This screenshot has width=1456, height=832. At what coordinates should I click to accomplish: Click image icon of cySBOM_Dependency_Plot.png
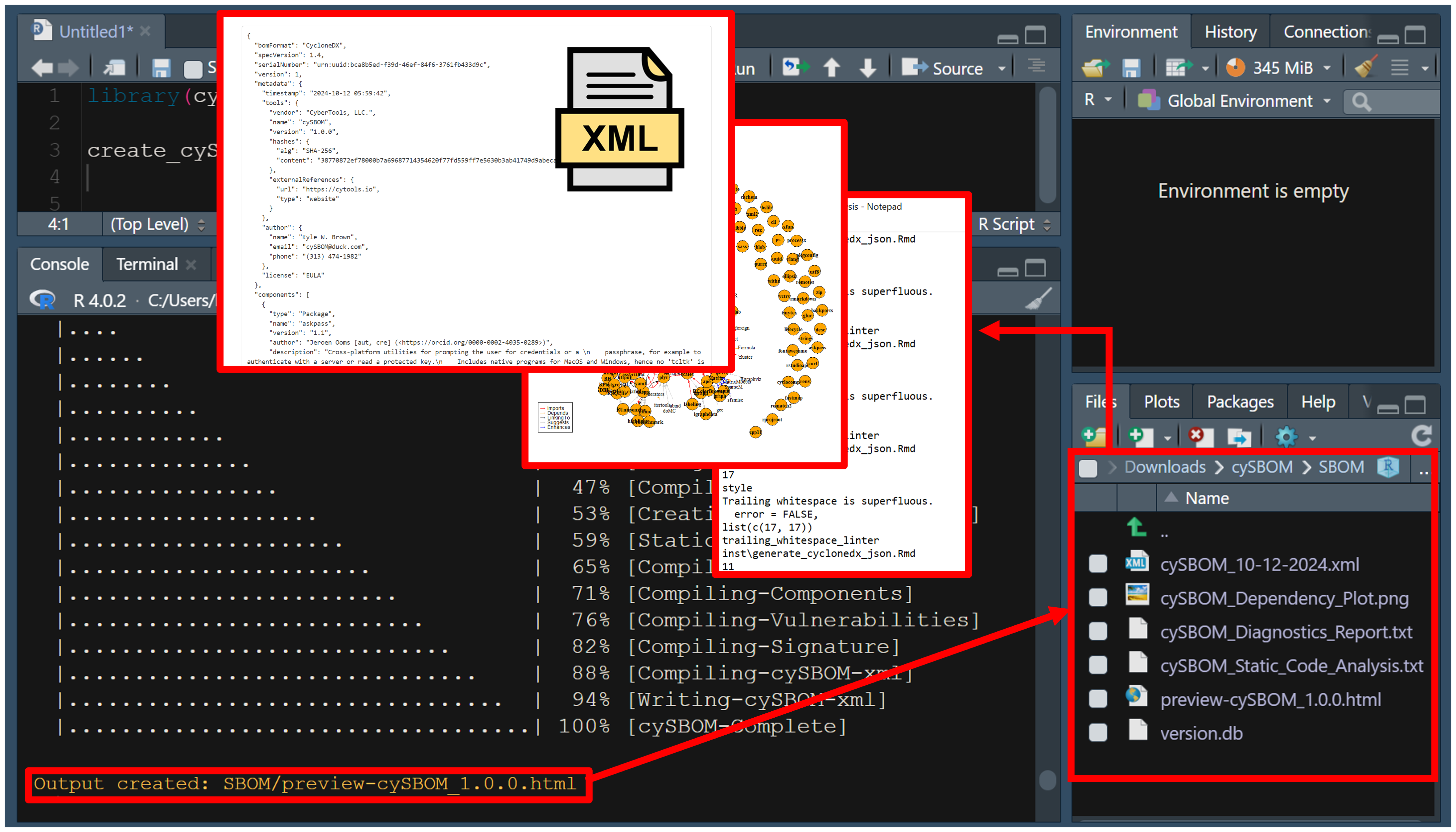[1136, 594]
